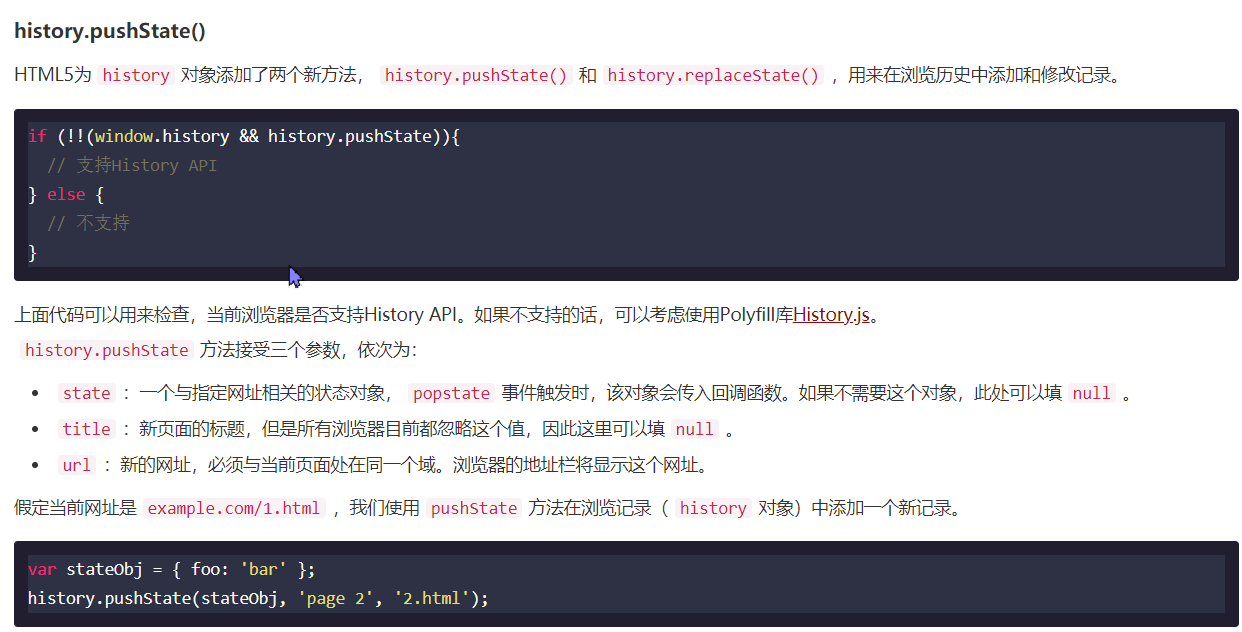
Task: Click the null code span after popstate description
Action: (1091, 393)
